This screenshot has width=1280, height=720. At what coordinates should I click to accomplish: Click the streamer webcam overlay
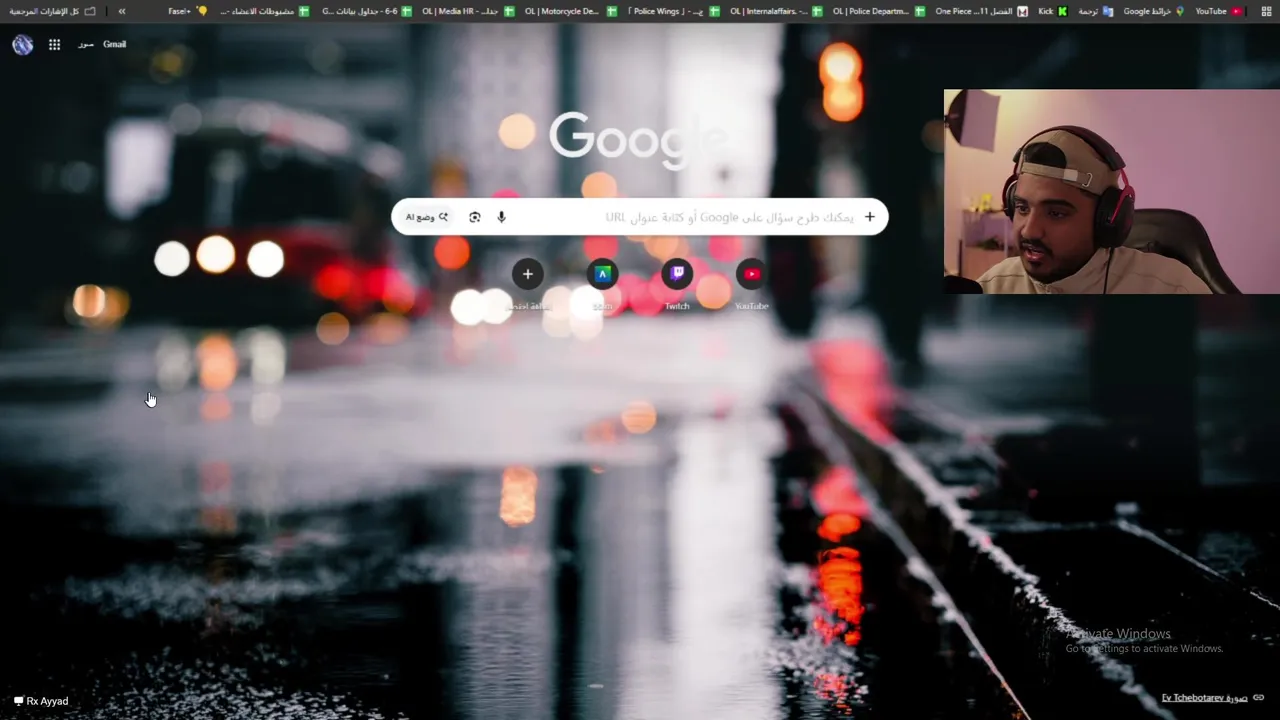click(1111, 192)
